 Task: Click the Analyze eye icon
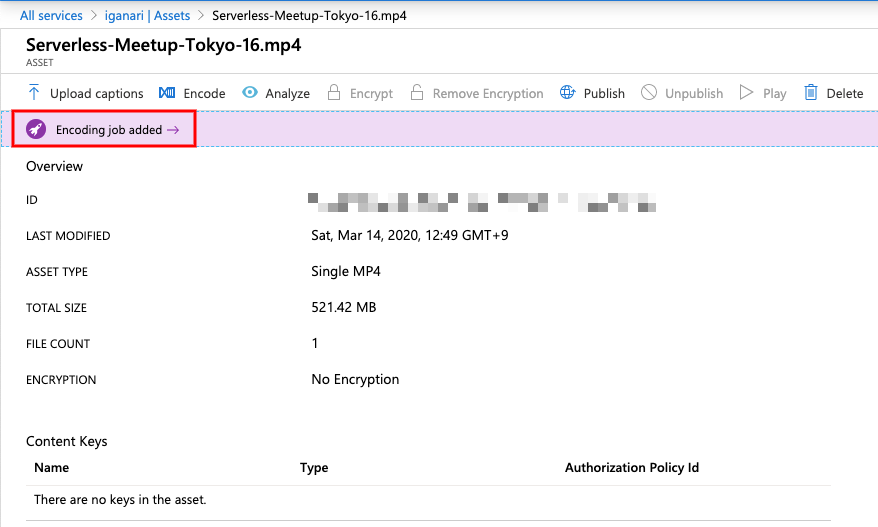coord(250,92)
